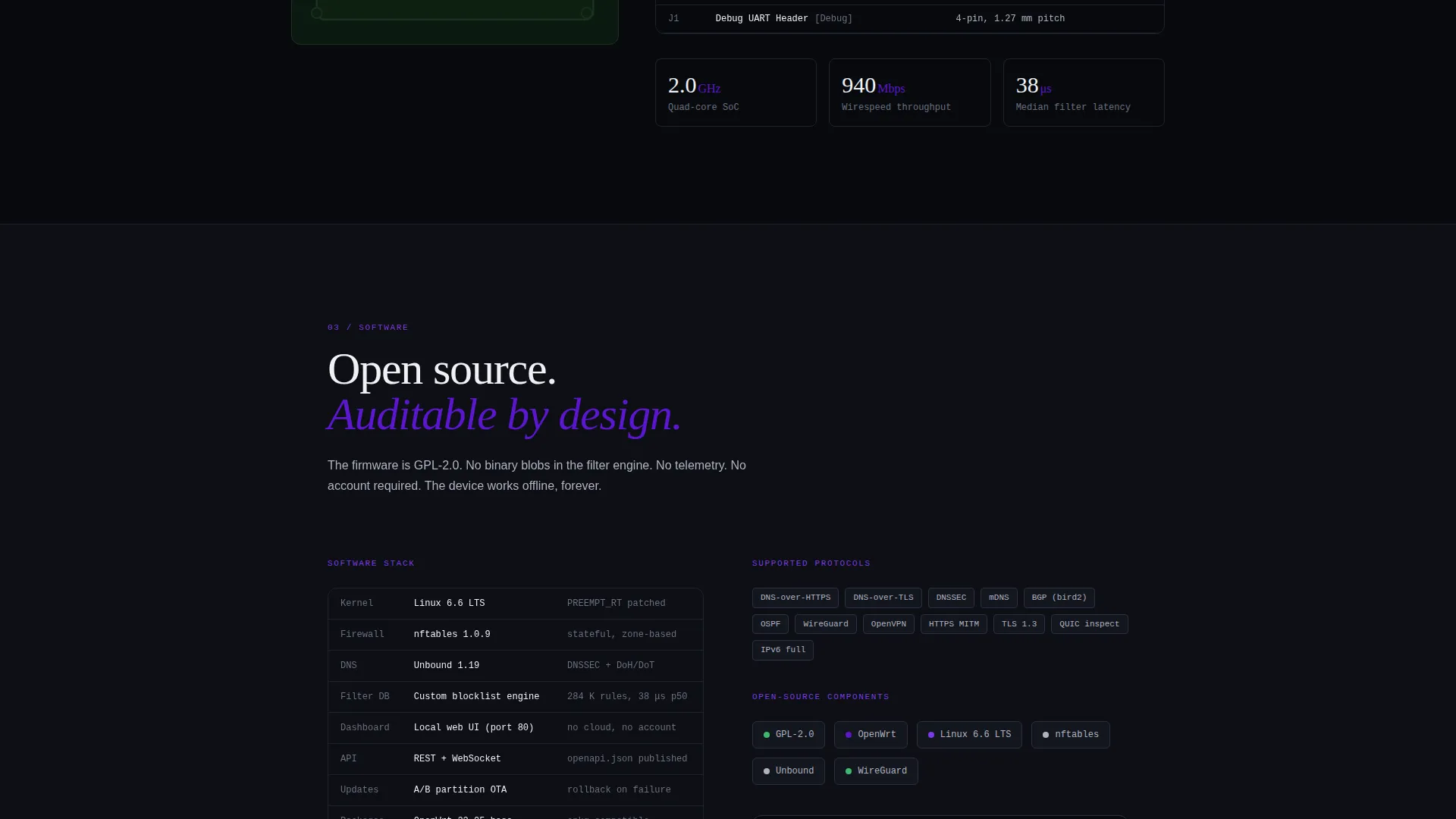Screen dimensions: 1456x819
Task: Select the HTTPS MITM tag
Action: tap(954, 624)
